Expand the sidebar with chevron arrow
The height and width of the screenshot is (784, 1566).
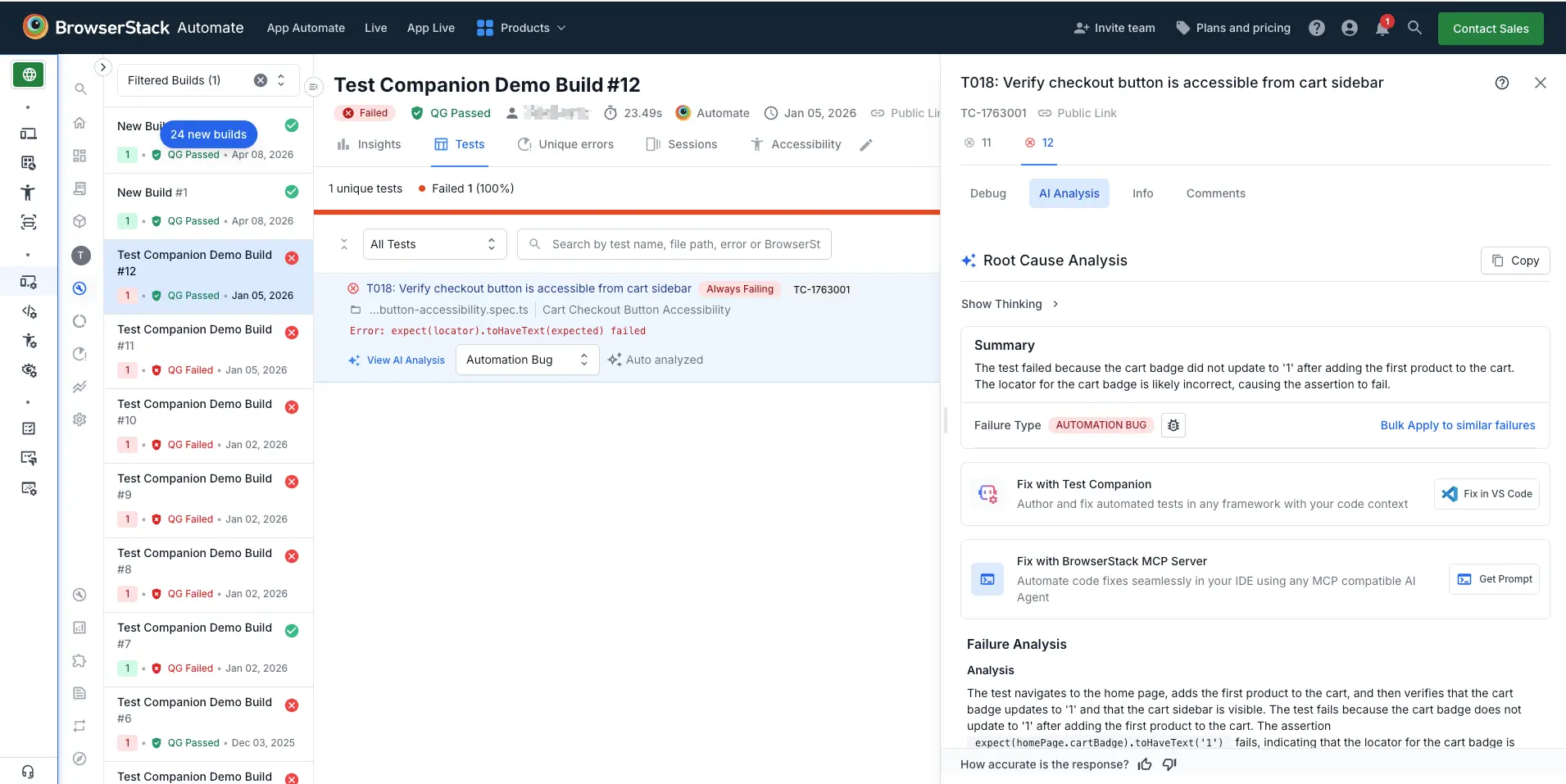click(102, 67)
